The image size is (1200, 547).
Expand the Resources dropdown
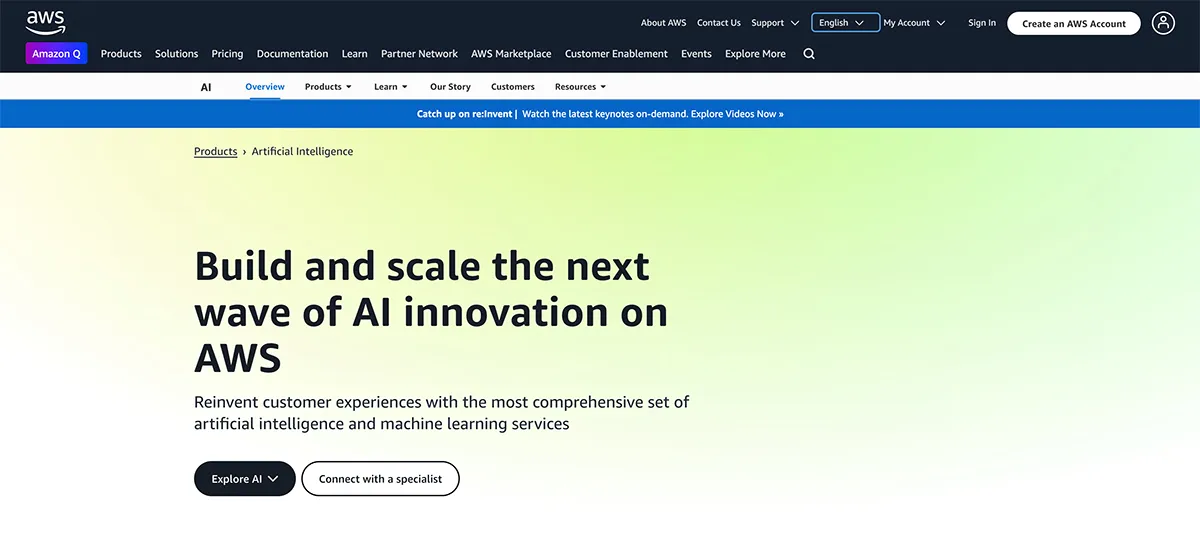[x=580, y=87]
